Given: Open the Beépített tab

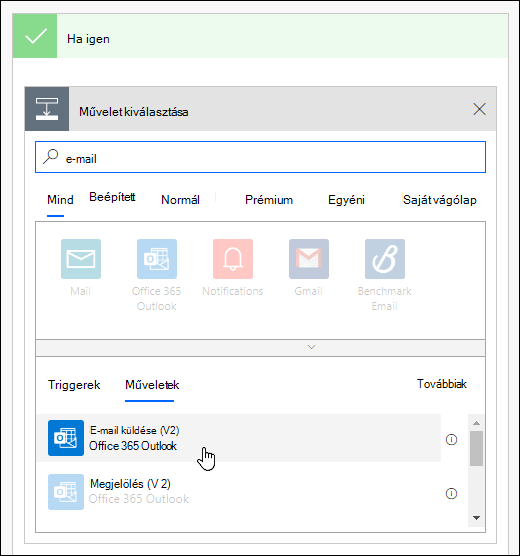Looking at the screenshot, I should click(x=112, y=197).
